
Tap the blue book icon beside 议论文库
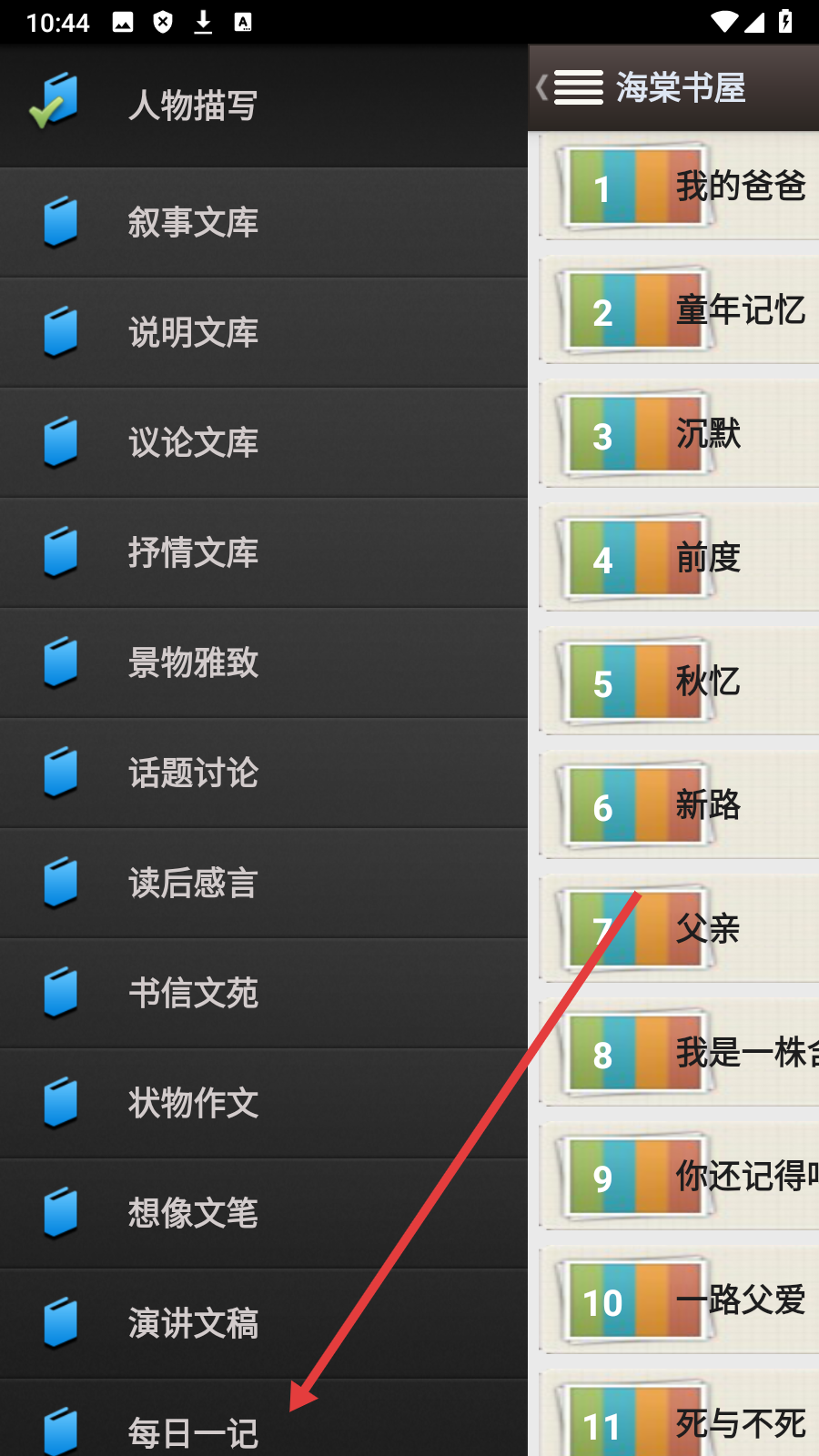tap(60, 441)
